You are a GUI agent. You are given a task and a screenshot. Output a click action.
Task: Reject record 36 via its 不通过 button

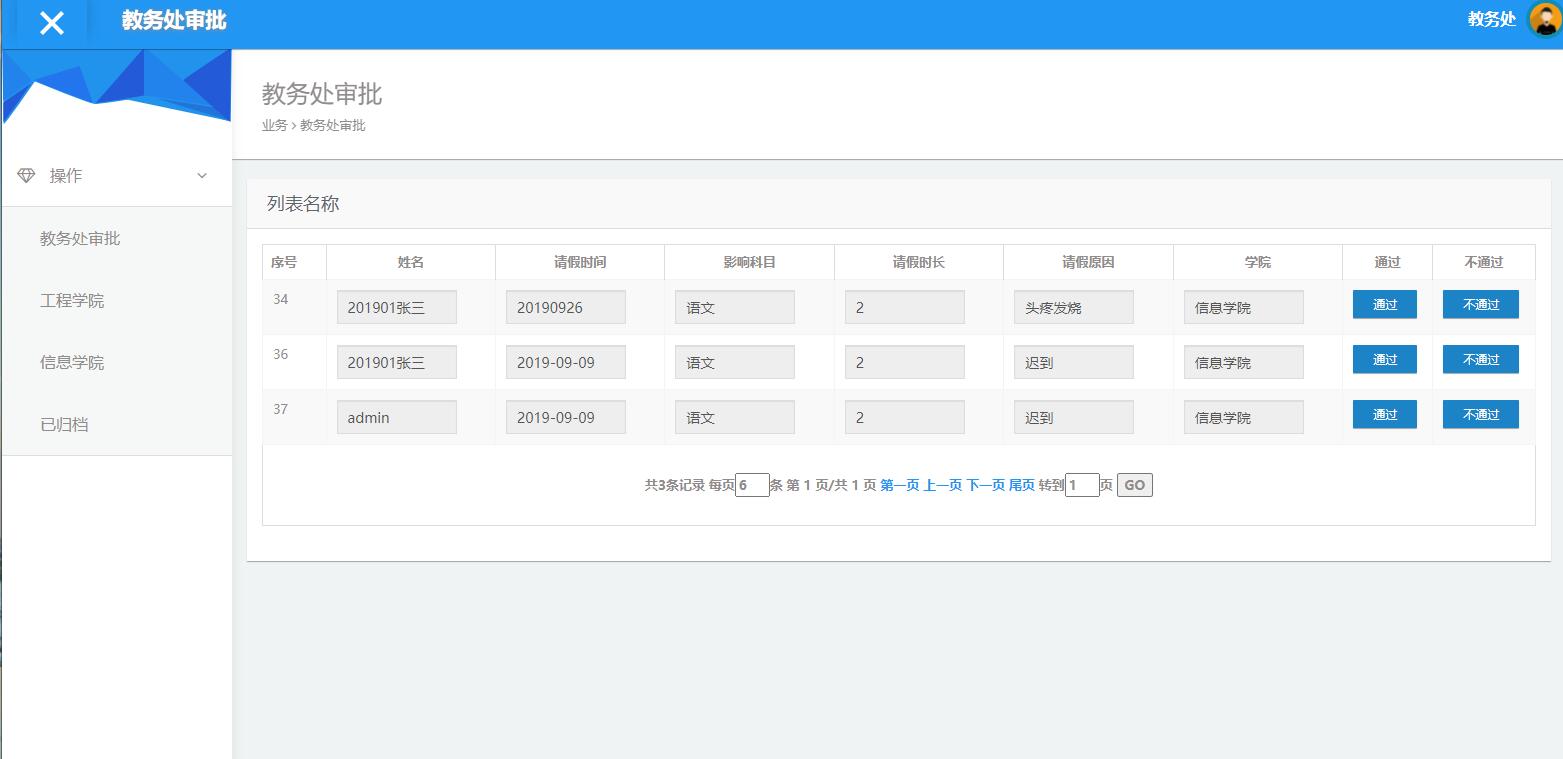1480,359
